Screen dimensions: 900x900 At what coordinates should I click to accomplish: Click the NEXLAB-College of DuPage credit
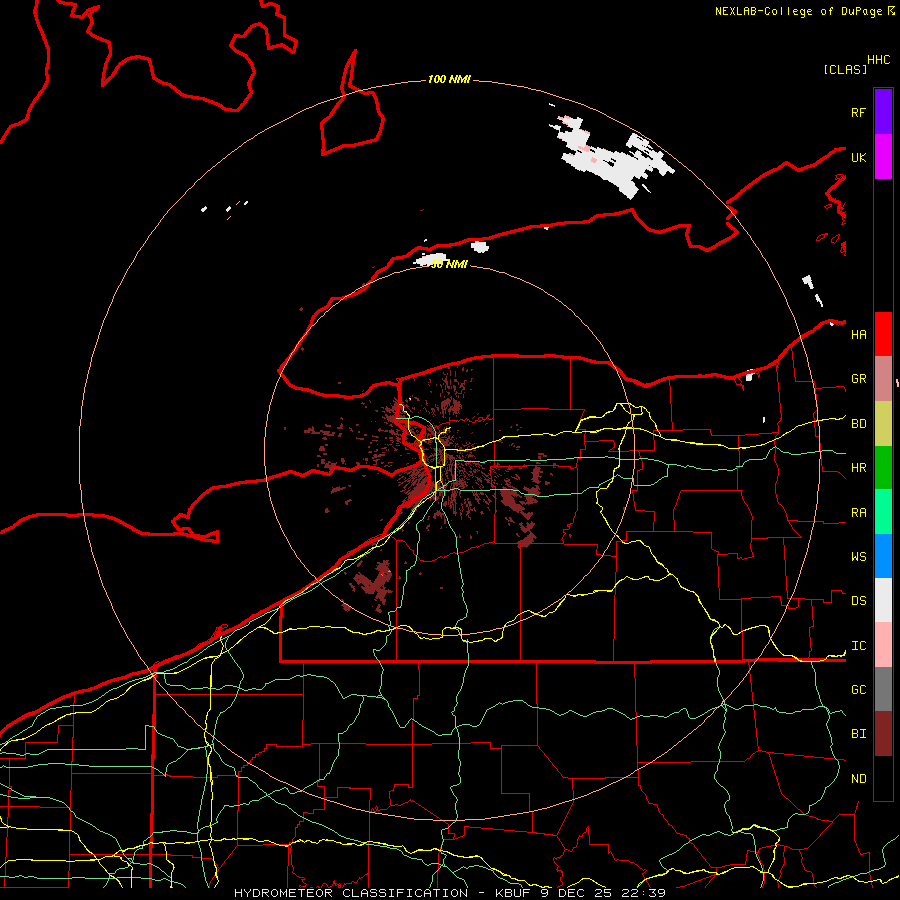pyautogui.click(x=798, y=11)
